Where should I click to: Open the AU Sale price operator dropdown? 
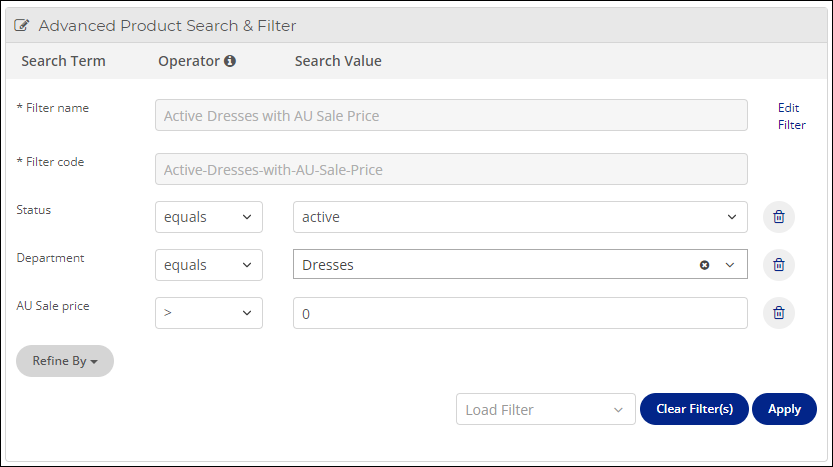(209, 313)
